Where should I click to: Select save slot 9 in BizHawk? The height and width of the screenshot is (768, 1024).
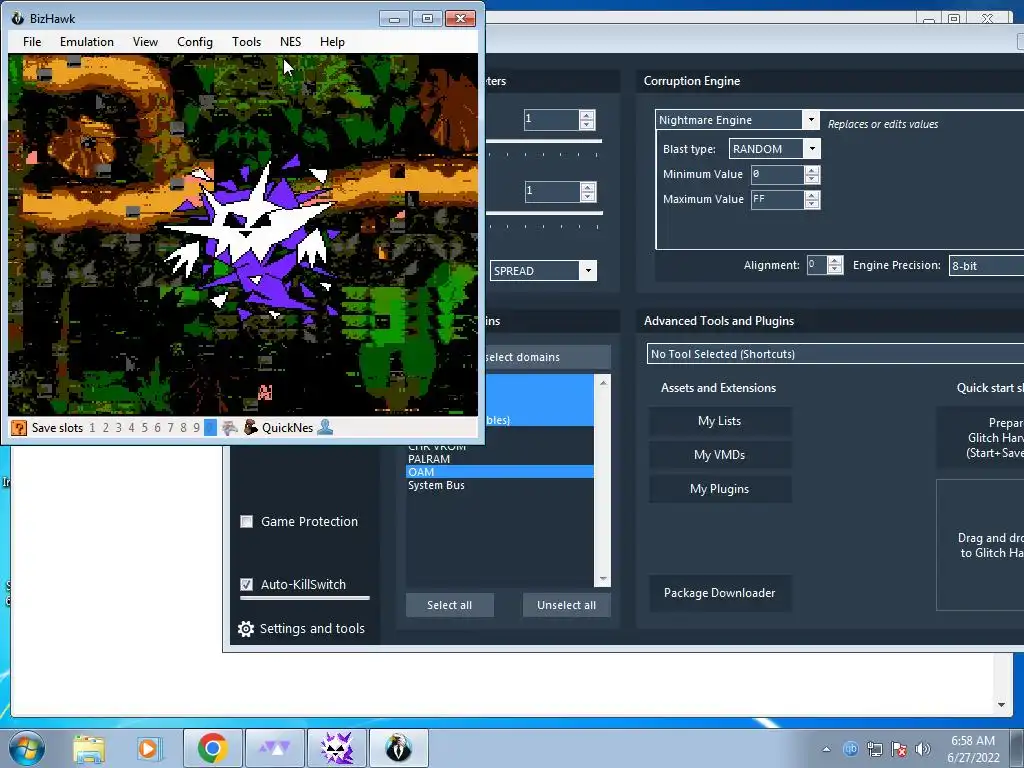197,428
